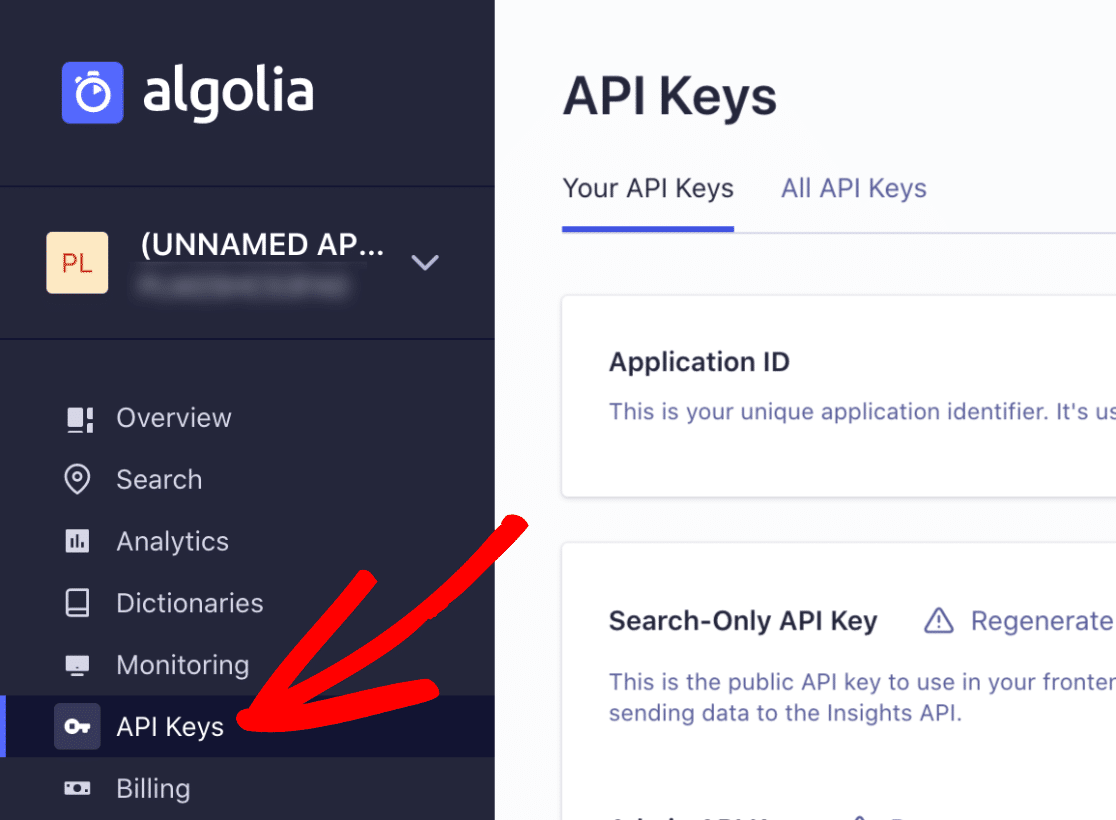Click the Algolia stopwatch logo icon

coord(92,92)
